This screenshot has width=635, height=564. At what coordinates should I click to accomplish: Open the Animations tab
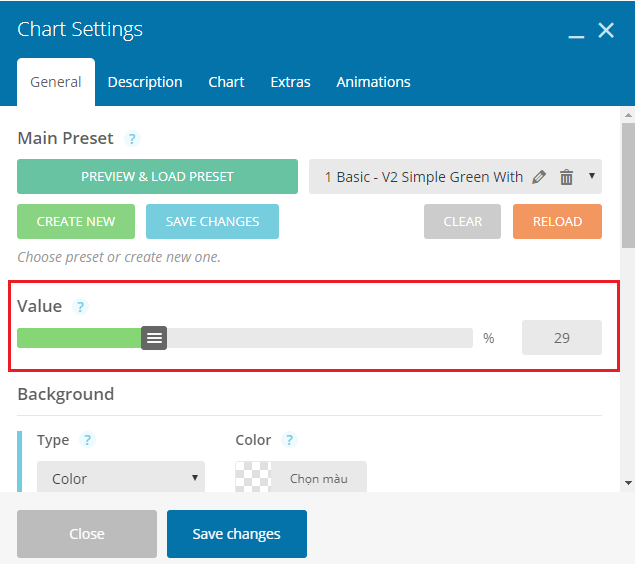coord(373,82)
